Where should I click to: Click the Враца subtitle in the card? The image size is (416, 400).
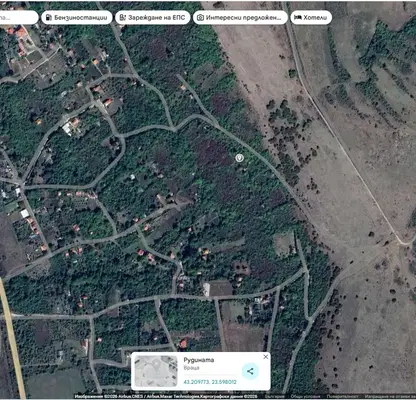tap(191, 368)
